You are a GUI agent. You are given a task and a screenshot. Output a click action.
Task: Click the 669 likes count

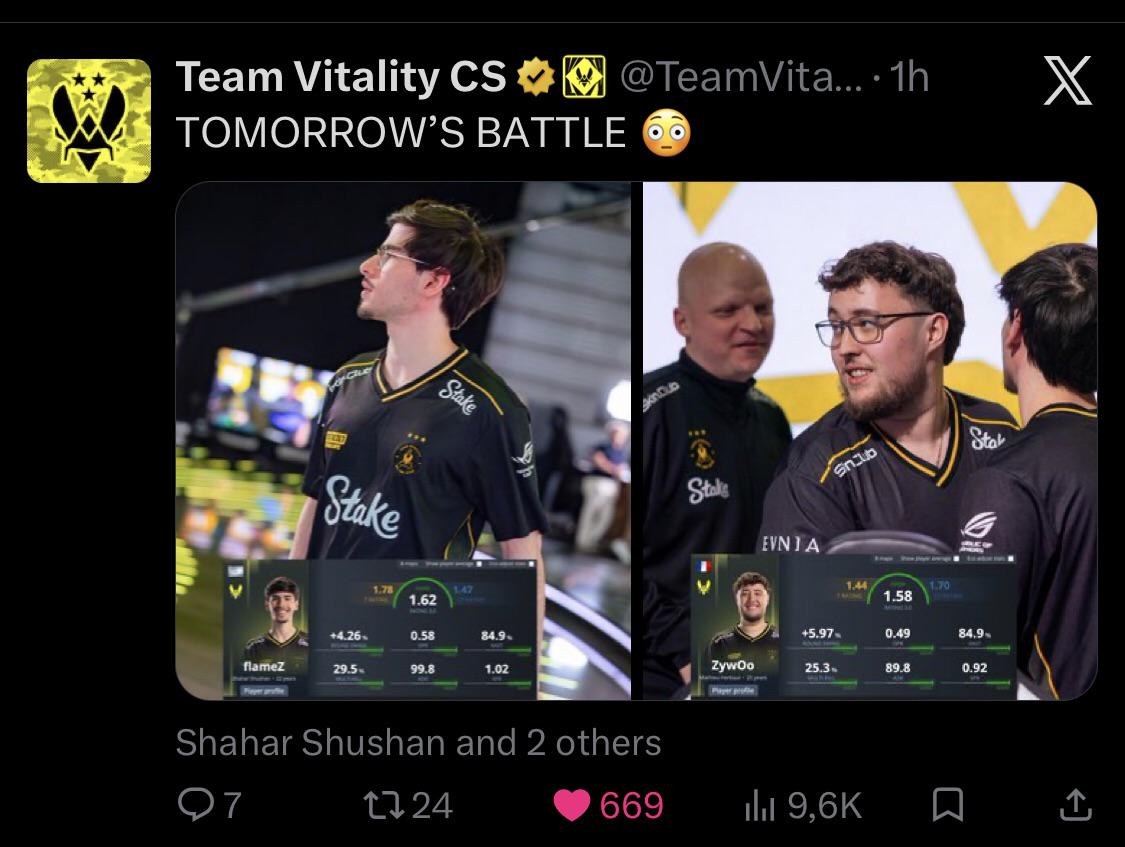[x=631, y=805]
